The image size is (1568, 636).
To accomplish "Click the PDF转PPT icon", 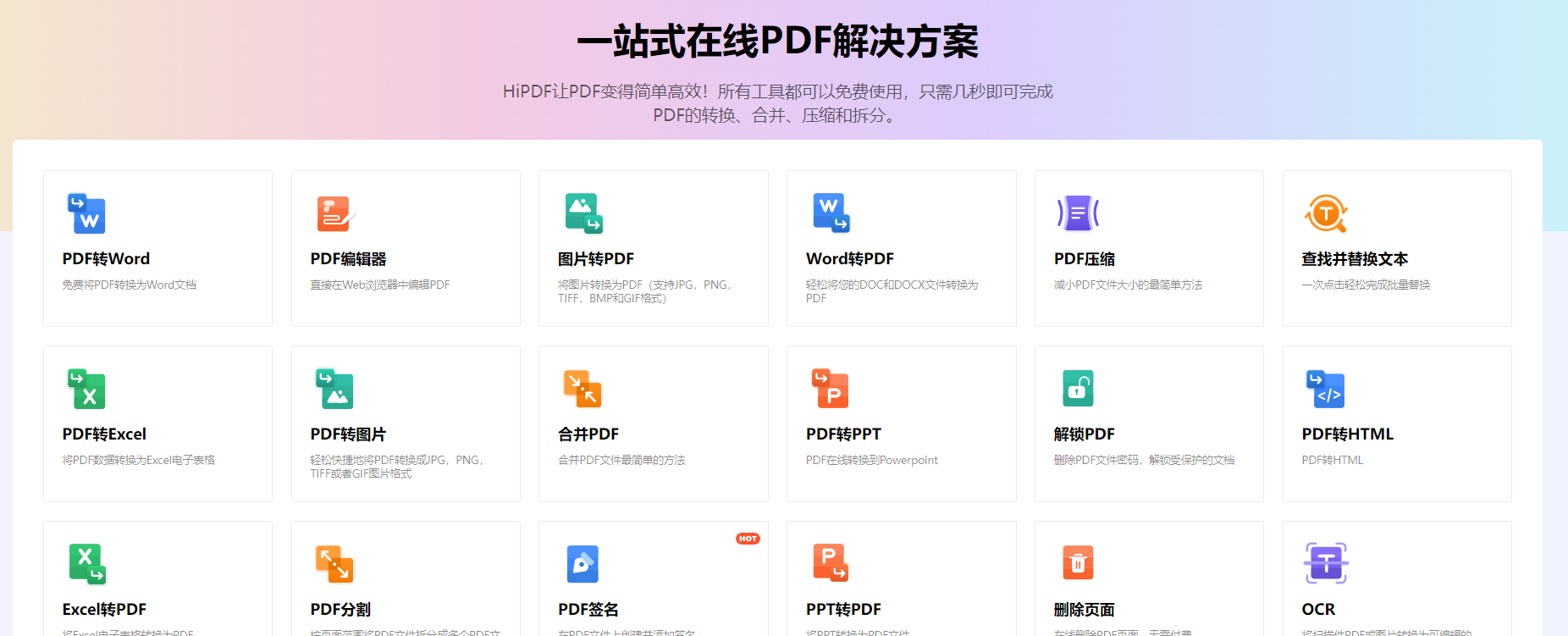I will 831,389.
